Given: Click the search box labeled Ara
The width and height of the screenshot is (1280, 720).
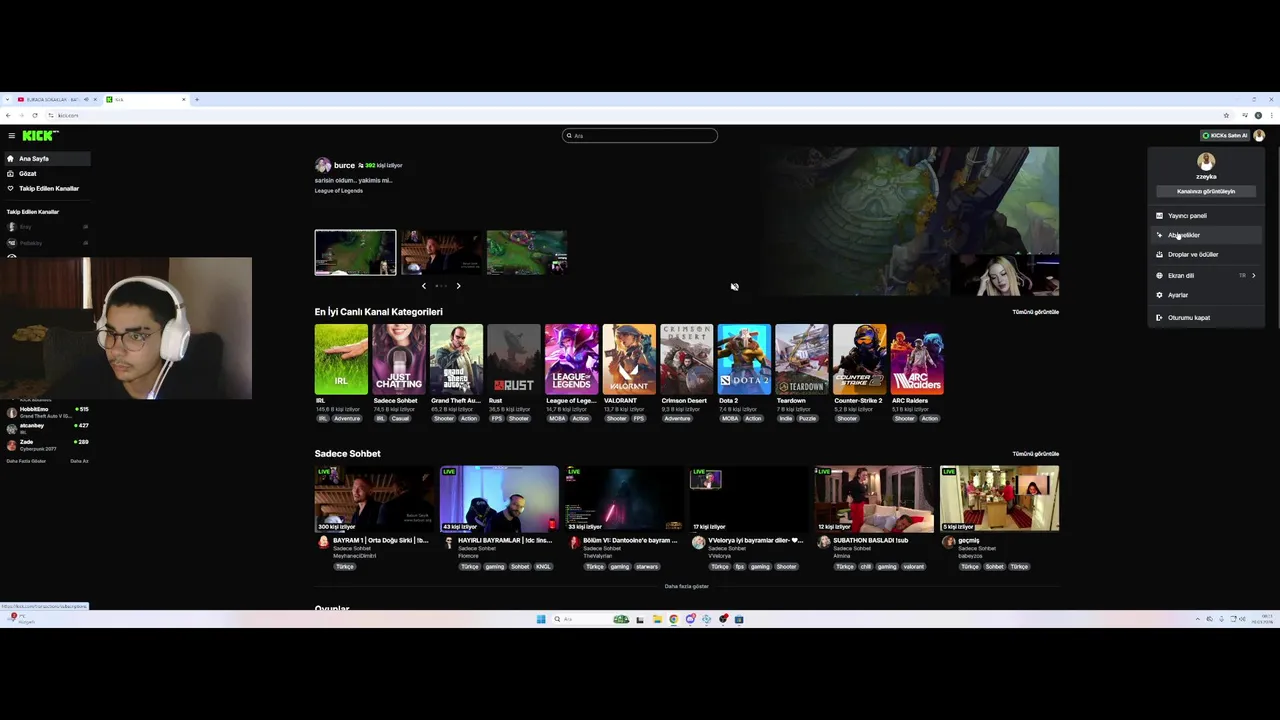Looking at the screenshot, I should coord(640,135).
